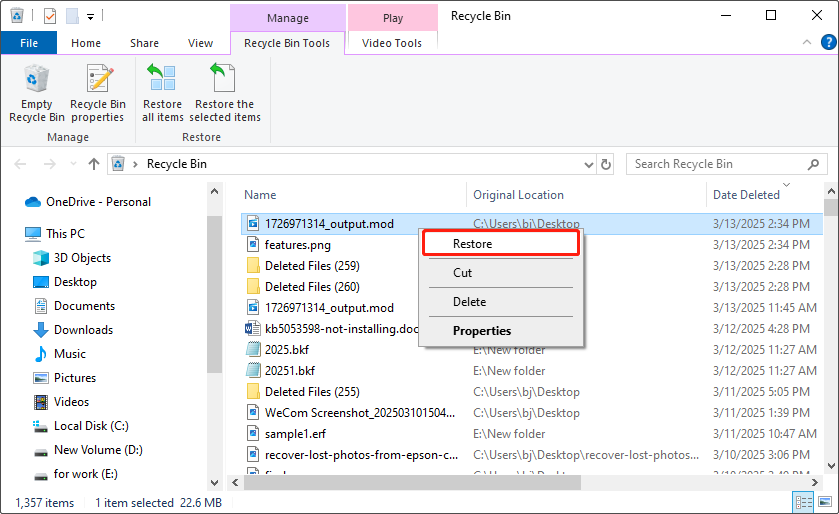The image size is (839, 514).
Task: Open Music in navigation pane
Action: 70,354
